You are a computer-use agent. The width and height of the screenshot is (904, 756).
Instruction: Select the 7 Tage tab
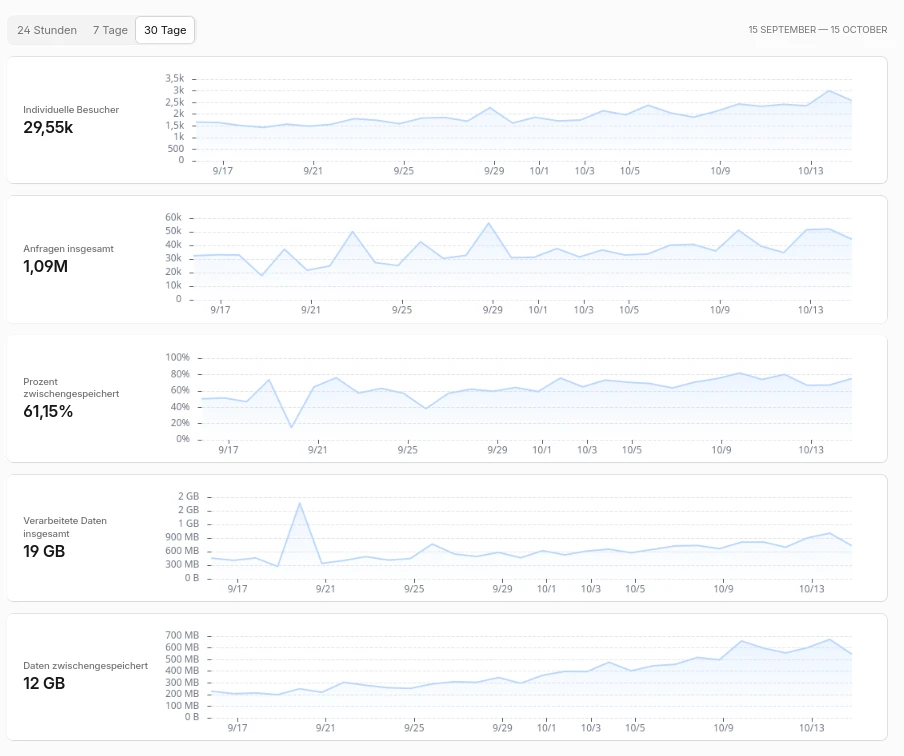[110, 30]
